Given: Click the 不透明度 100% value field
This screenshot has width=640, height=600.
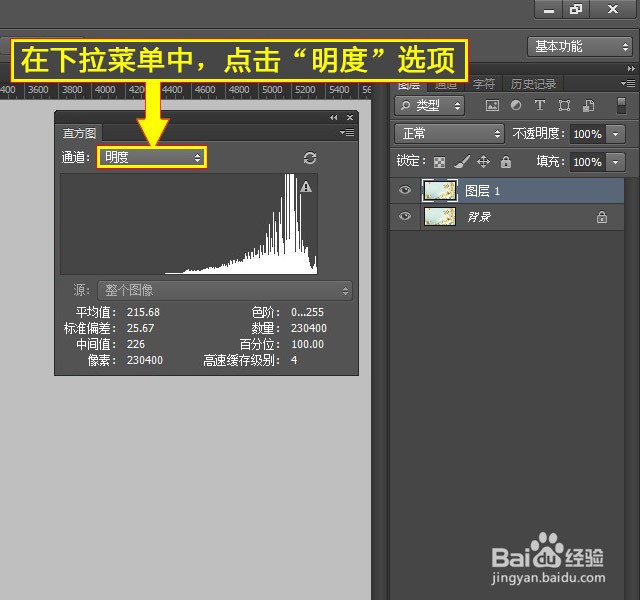Looking at the screenshot, I should [x=588, y=134].
